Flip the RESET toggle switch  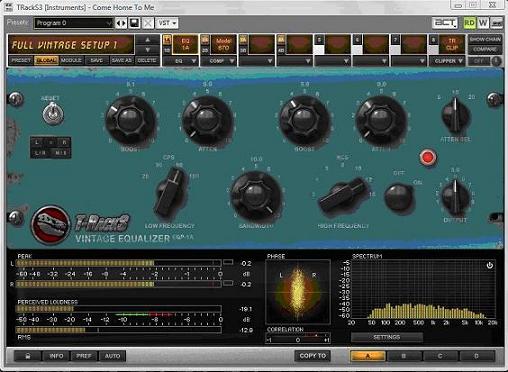[52, 113]
